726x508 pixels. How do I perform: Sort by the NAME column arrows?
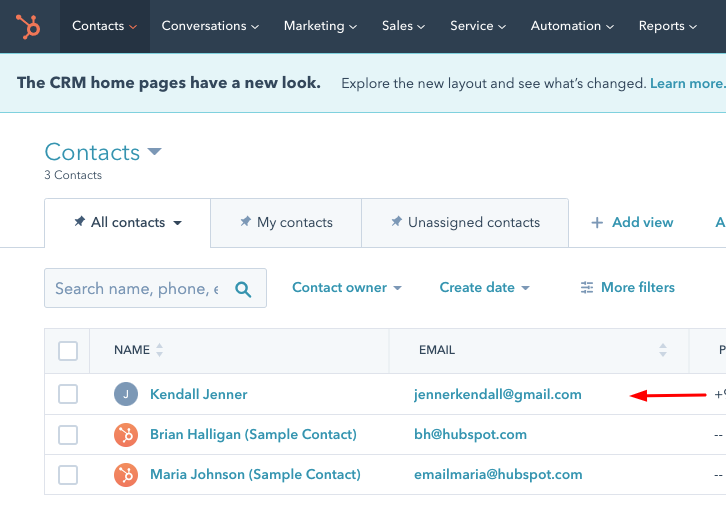coord(159,350)
